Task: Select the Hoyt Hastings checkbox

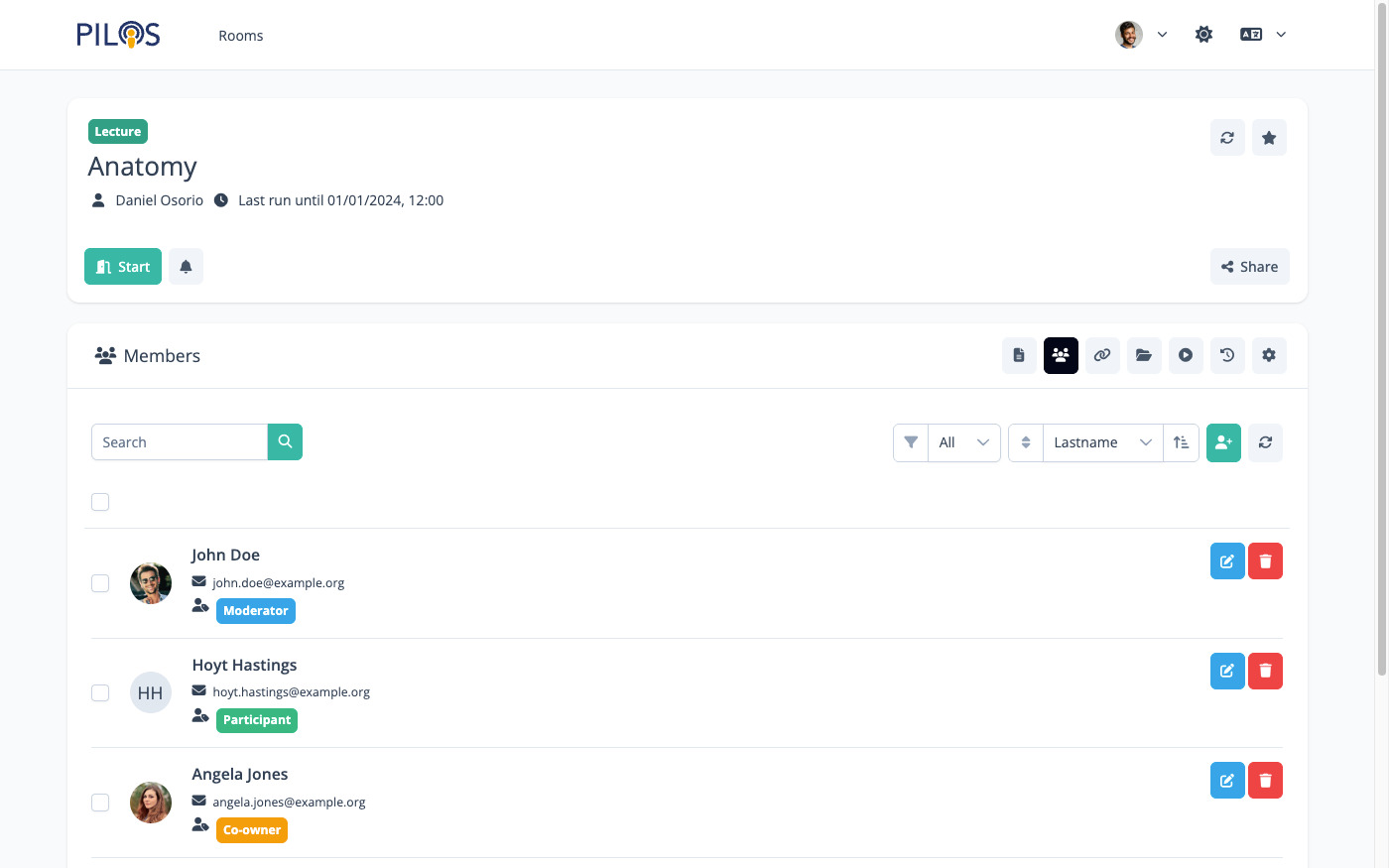Action: 100,692
